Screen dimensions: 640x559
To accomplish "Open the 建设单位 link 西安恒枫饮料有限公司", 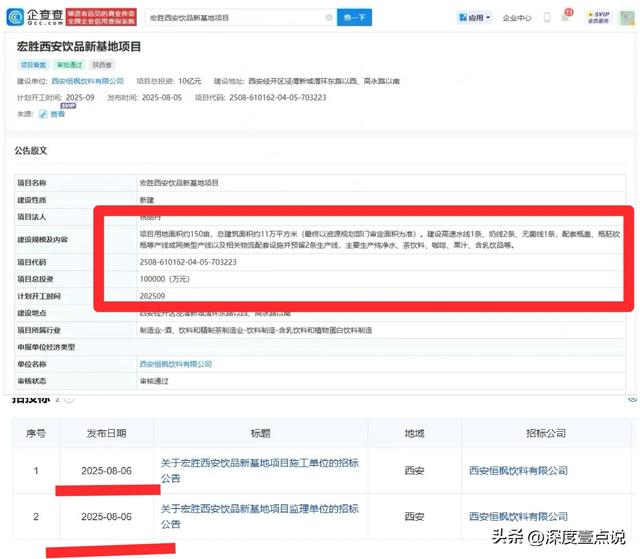I will 88,81.
